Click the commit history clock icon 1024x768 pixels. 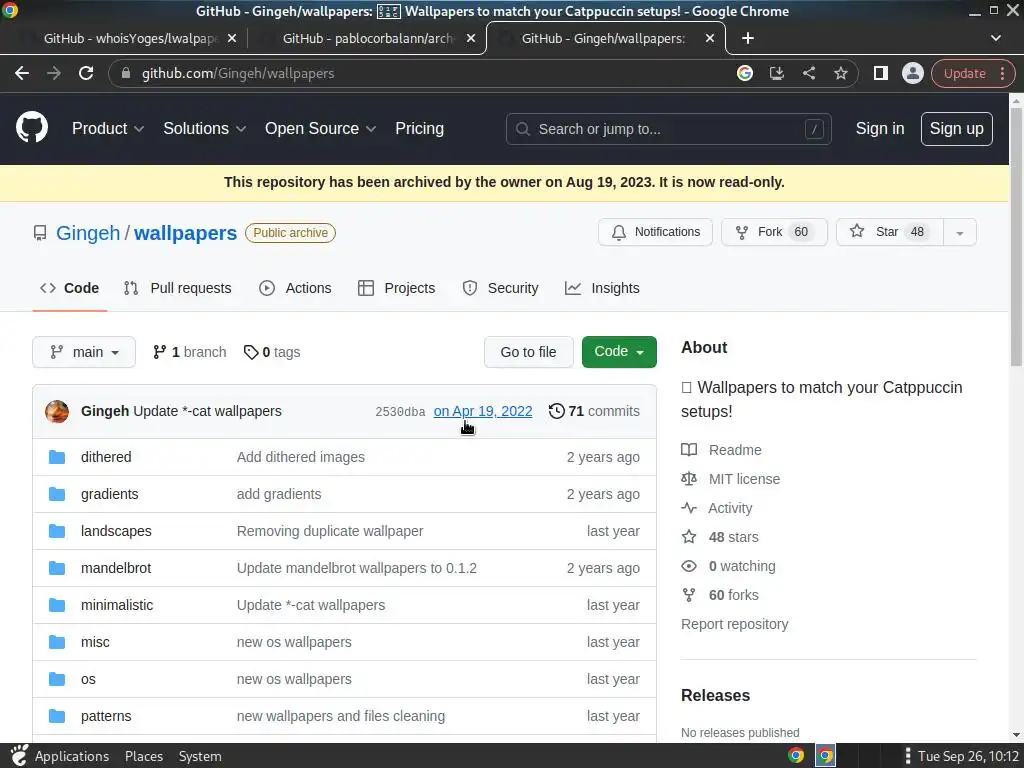(556, 411)
